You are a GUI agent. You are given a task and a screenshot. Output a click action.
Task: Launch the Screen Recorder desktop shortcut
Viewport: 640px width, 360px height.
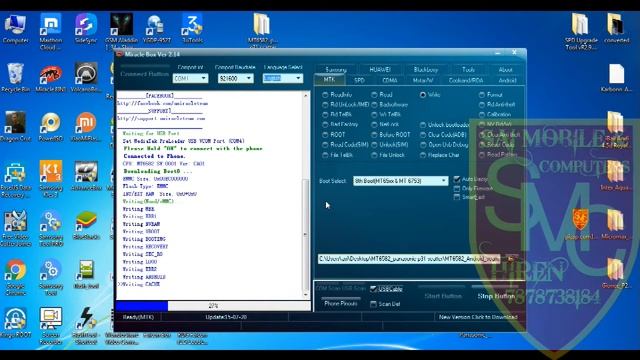51,327
